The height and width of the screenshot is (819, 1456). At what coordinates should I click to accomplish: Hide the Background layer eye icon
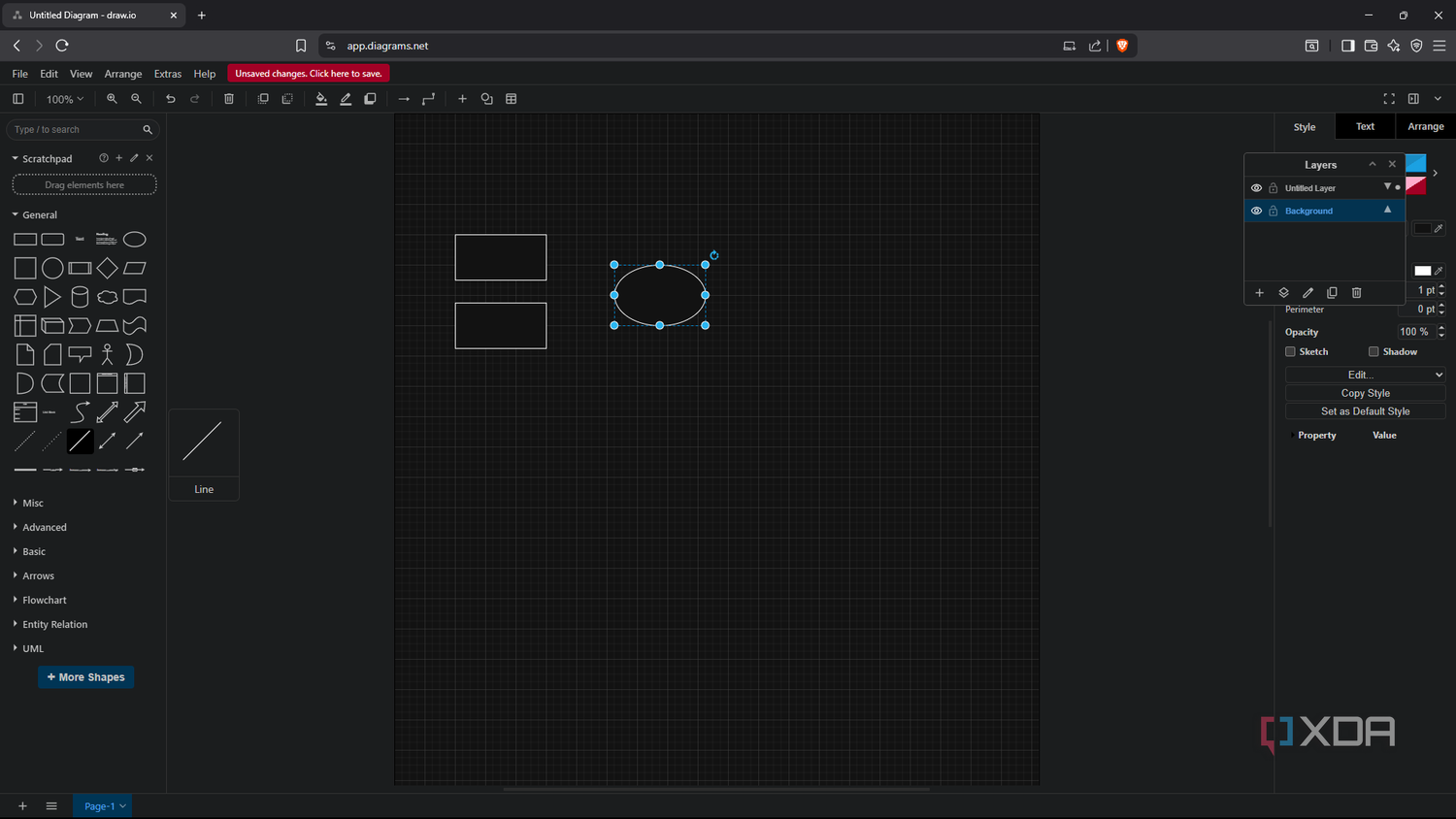[x=1256, y=211]
